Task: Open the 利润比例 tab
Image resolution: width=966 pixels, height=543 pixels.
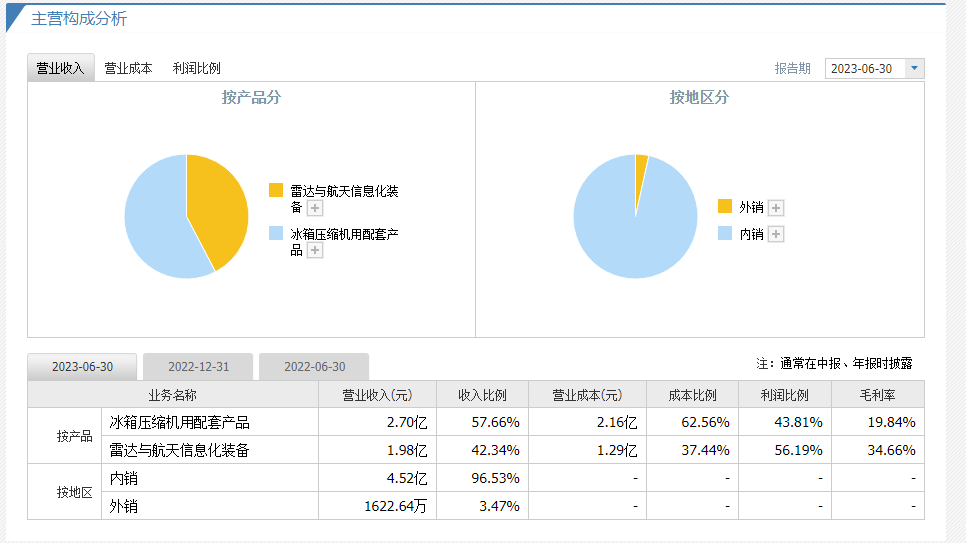Action: pos(196,68)
